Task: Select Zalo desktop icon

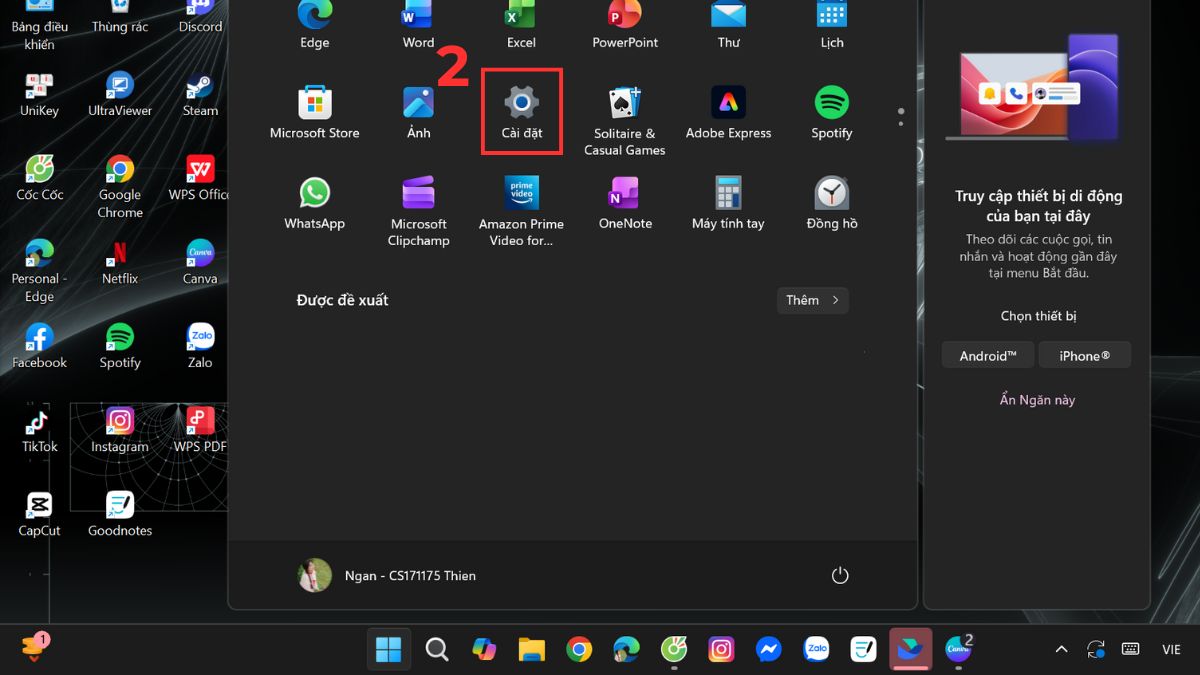Action: click(200, 346)
